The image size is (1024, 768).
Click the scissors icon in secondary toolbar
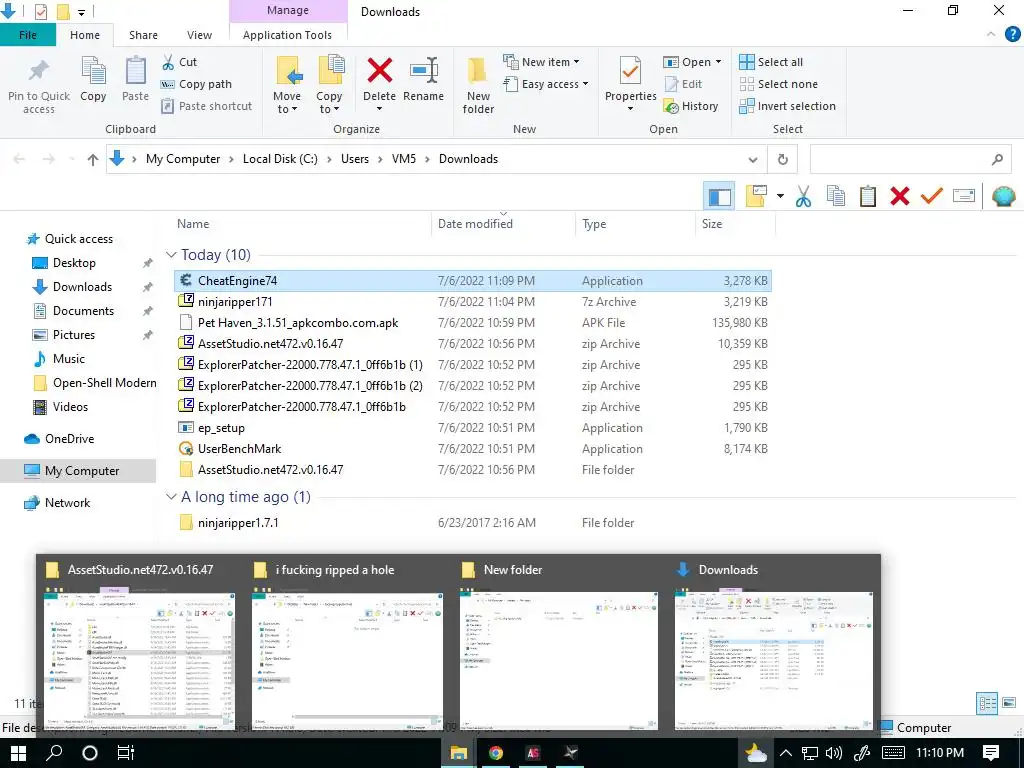point(803,196)
